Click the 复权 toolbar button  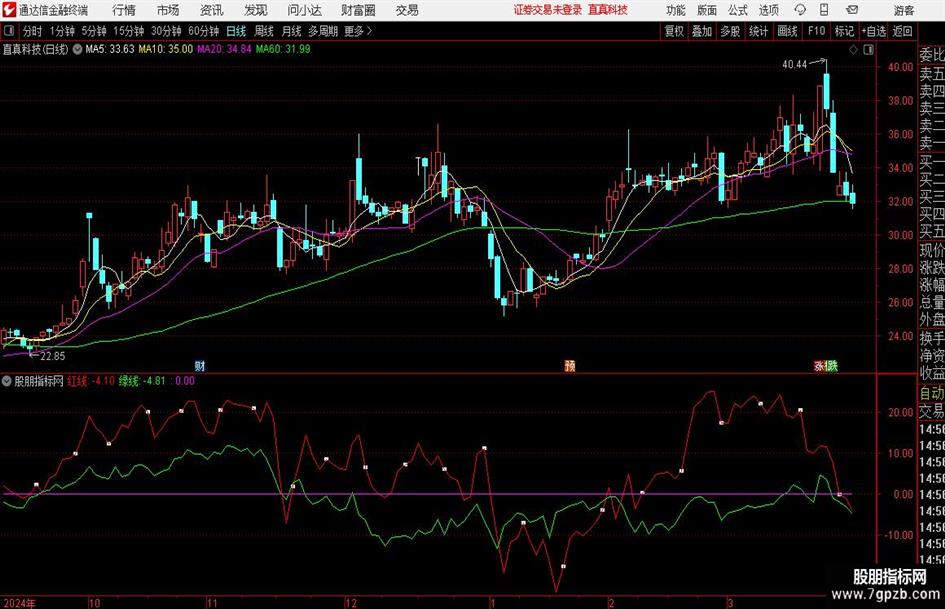pyautogui.click(x=674, y=31)
